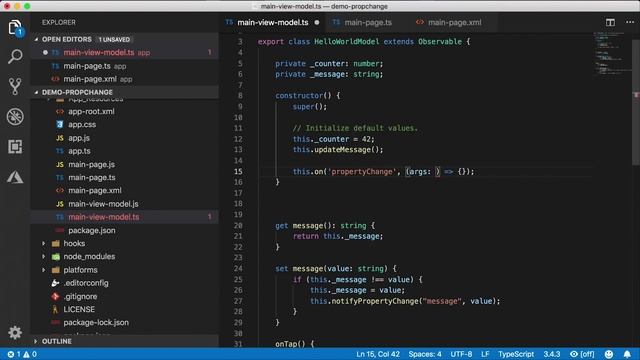Open main-view-model.js file
The height and width of the screenshot is (360, 640).
124,204
